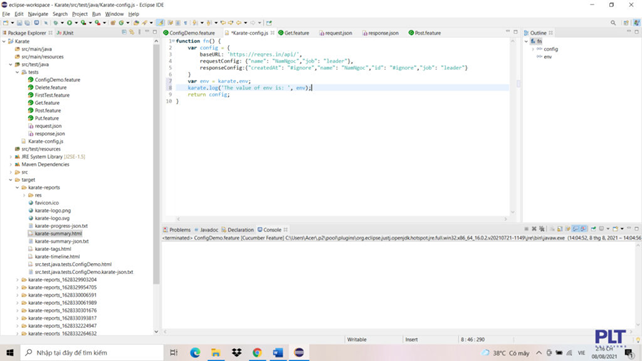The width and height of the screenshot is (642, 361).
Task: Toggle Mark Occurrences in the toolbar
Action: coord(160,23)
